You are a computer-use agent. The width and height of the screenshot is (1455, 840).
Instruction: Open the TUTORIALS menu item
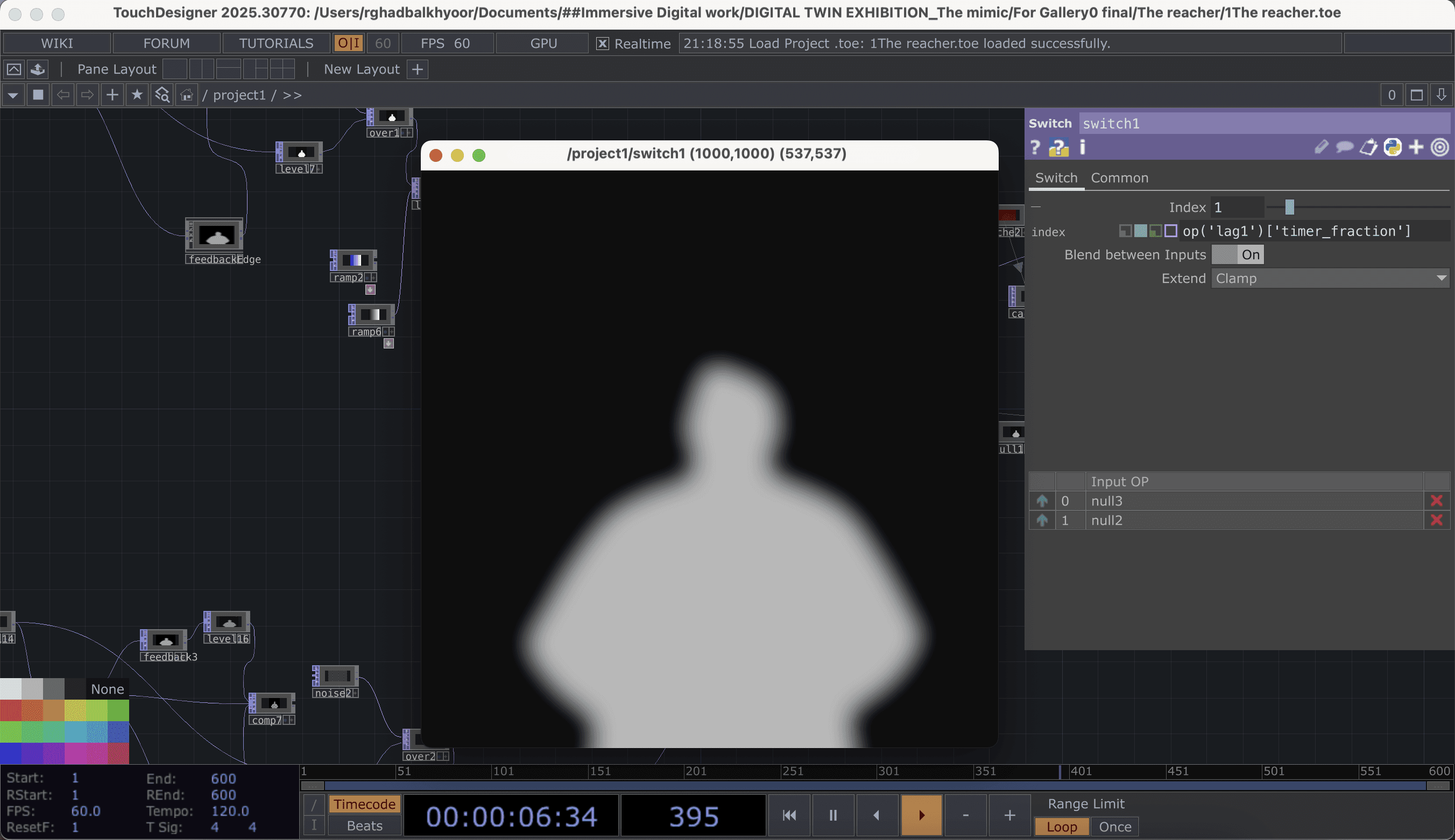point(276,43)
